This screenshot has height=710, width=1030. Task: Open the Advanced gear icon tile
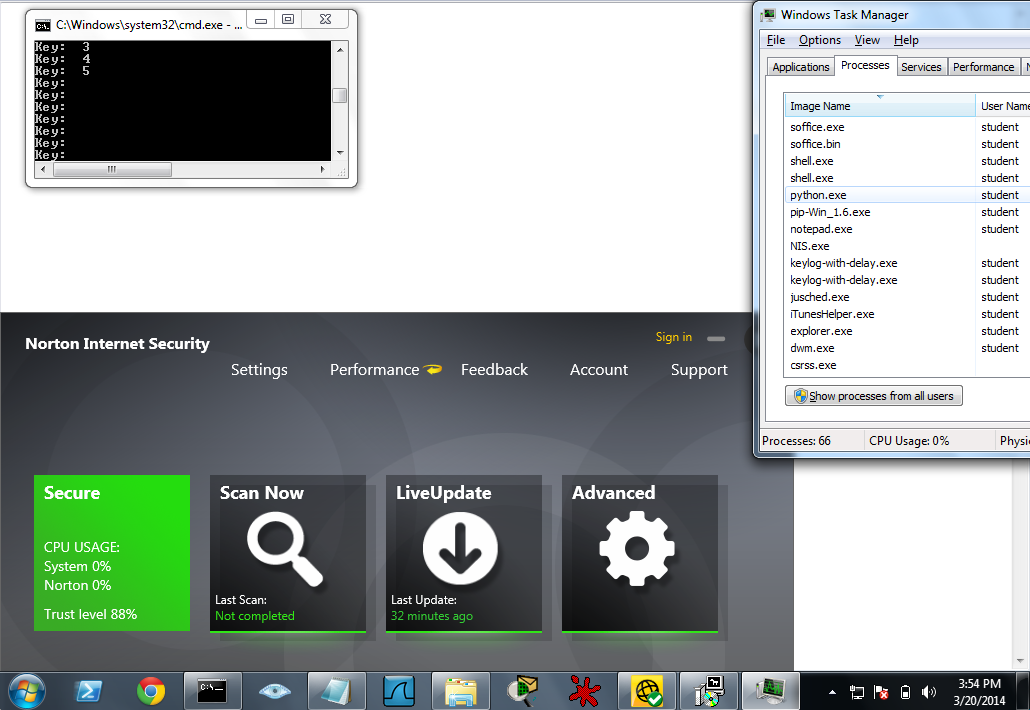pyautogui.click(x=637, y=548)
